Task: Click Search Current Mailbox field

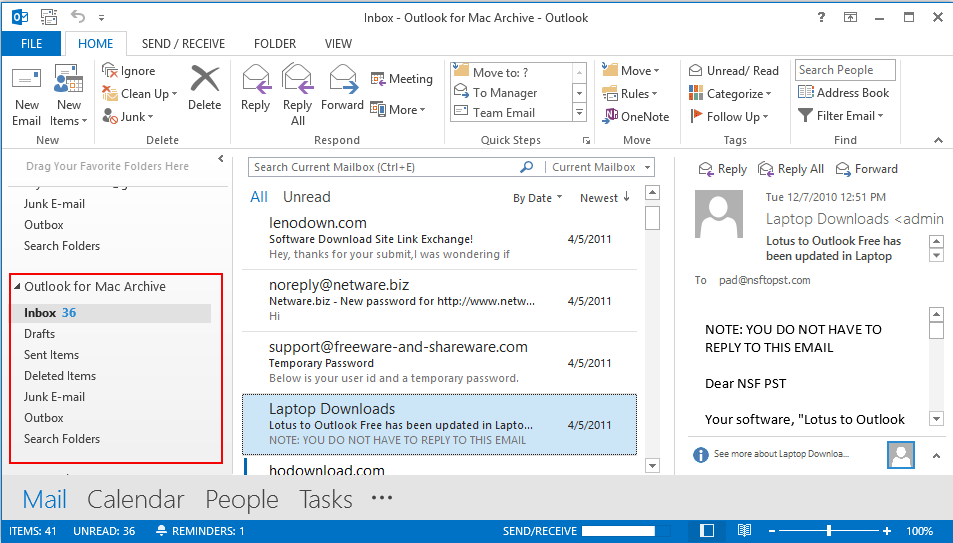Action: [382, 167]
